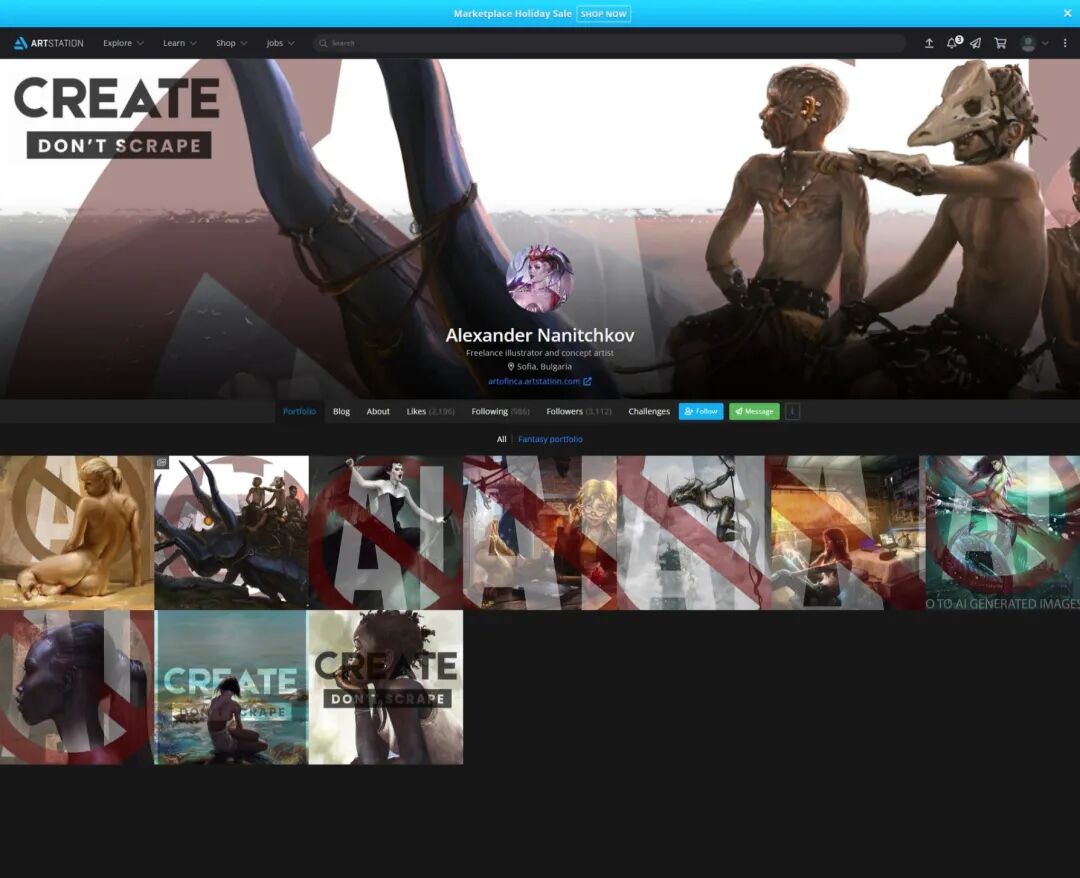Expand the Jobs dropdown
Screen dimensions: 1080x878
click(x=280, y=43)
